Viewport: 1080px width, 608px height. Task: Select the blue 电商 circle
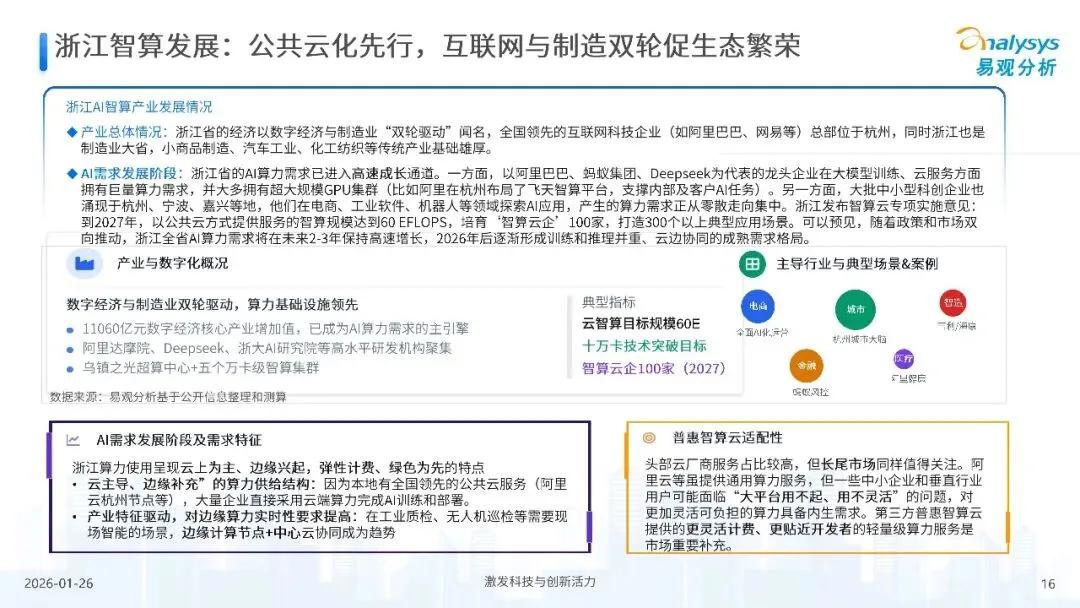[758, 306]
